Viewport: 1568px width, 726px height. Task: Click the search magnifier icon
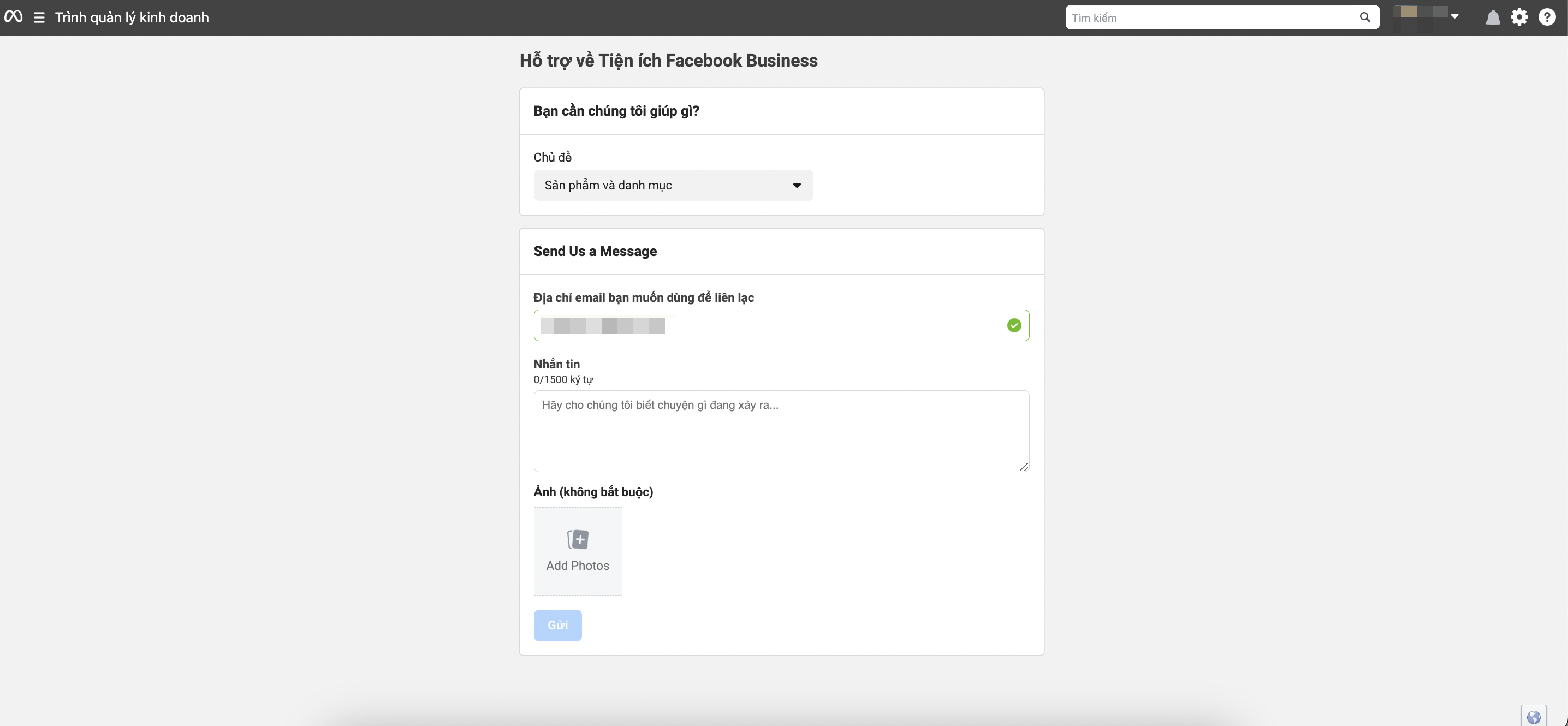tap(1365, 17)
